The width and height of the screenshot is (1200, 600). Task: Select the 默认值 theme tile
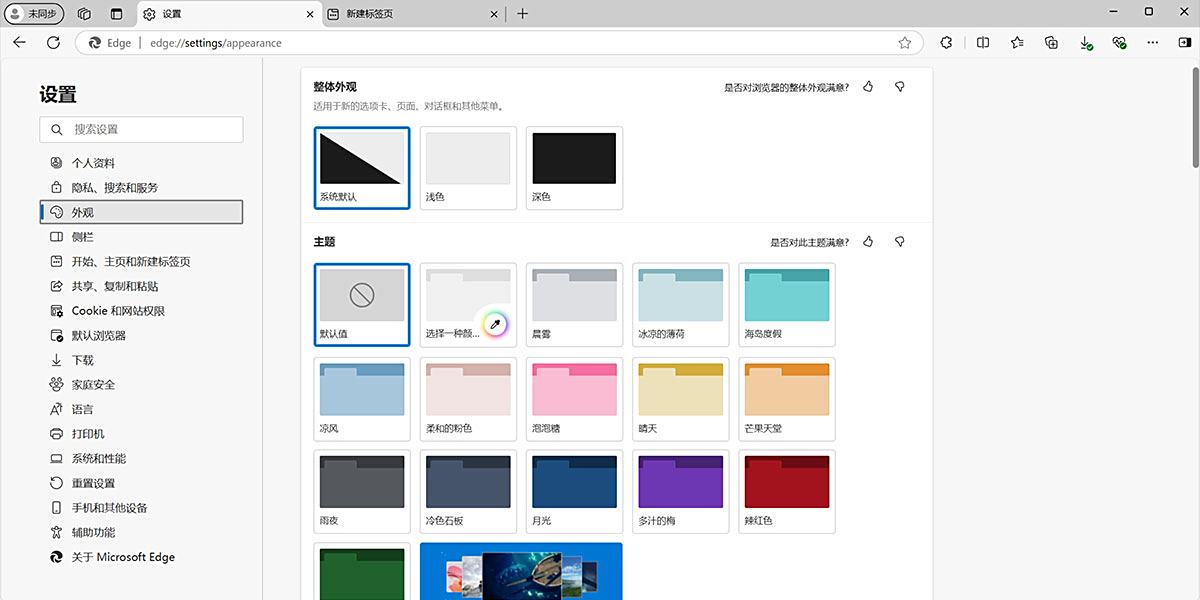[x=361, y=304]
